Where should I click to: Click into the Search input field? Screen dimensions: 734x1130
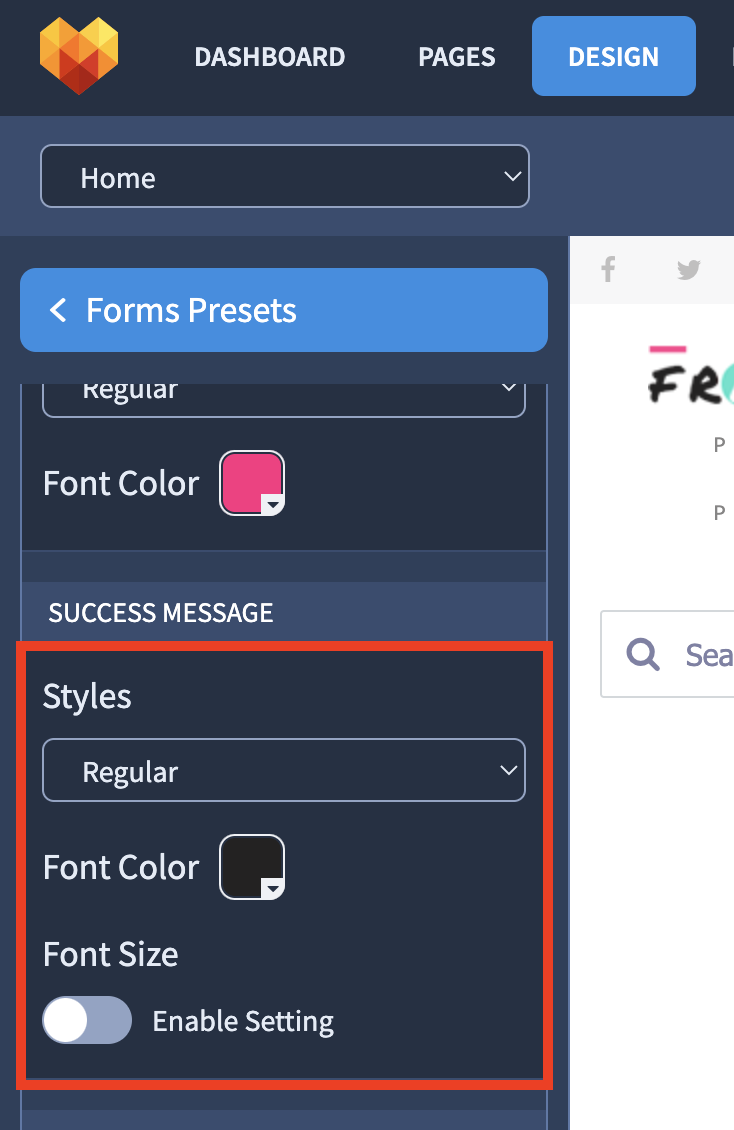[x=668, y=654]
